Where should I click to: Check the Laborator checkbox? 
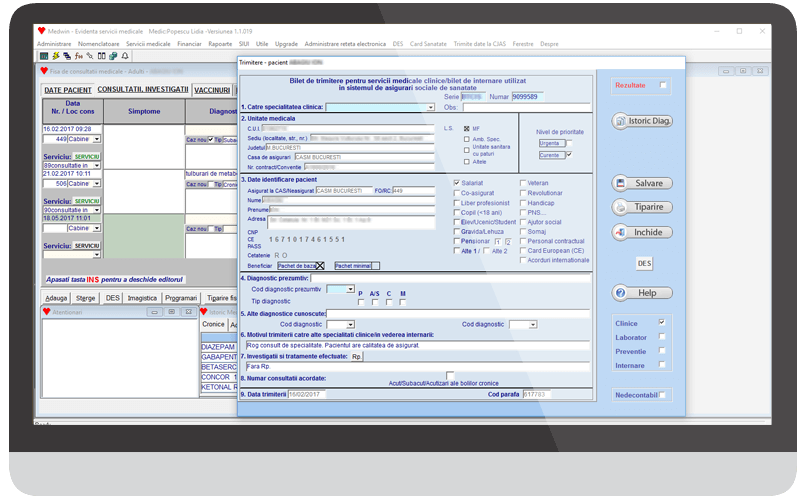[662, 337]
